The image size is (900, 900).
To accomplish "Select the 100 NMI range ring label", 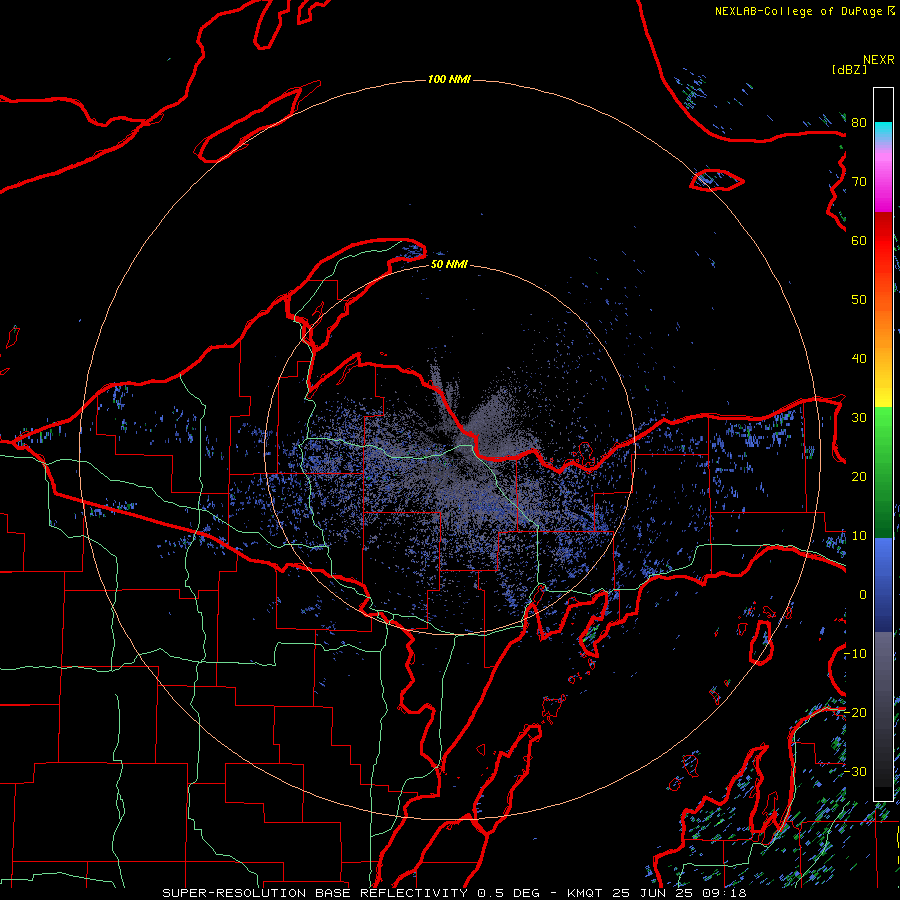I will 449,79.
